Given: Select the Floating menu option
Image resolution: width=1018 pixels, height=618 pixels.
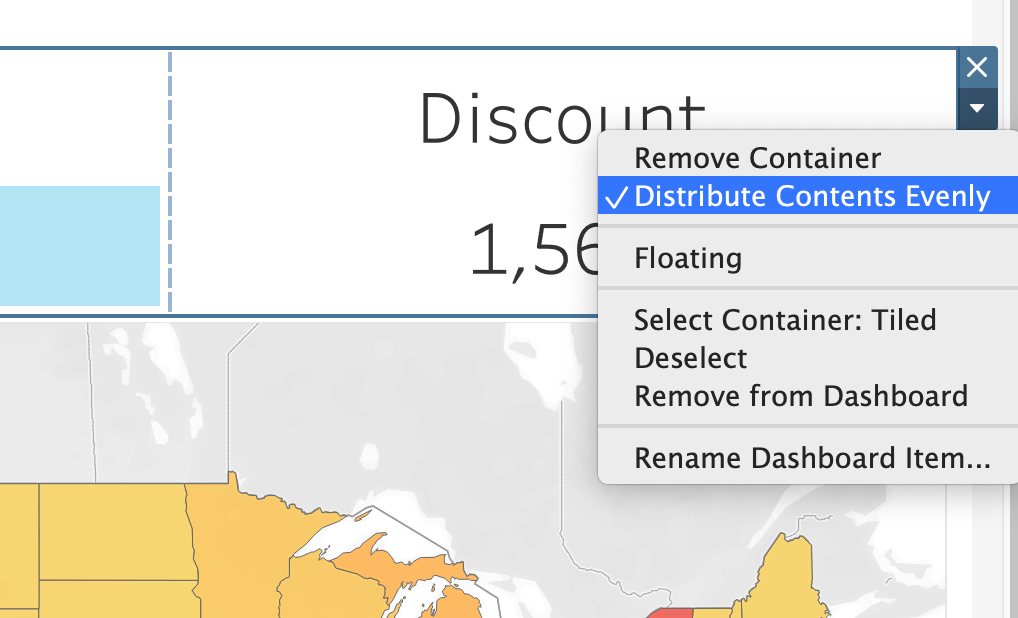Looking at the screenshot, I should [688, 258].
